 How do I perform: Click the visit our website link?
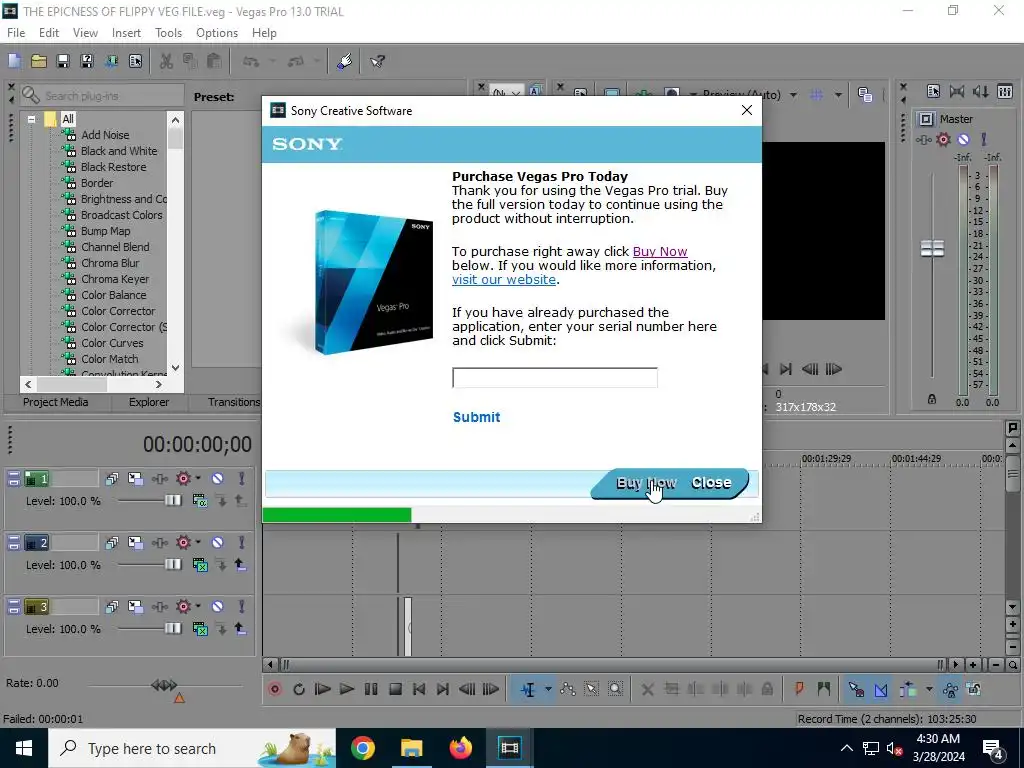(x=504, y=280)
